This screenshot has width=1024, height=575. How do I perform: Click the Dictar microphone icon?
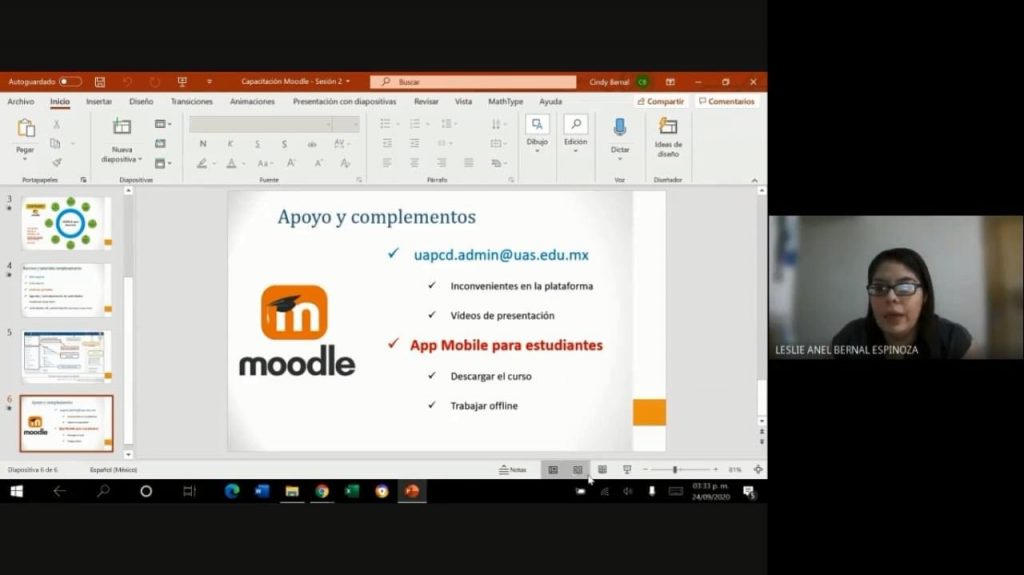[620, 129]
